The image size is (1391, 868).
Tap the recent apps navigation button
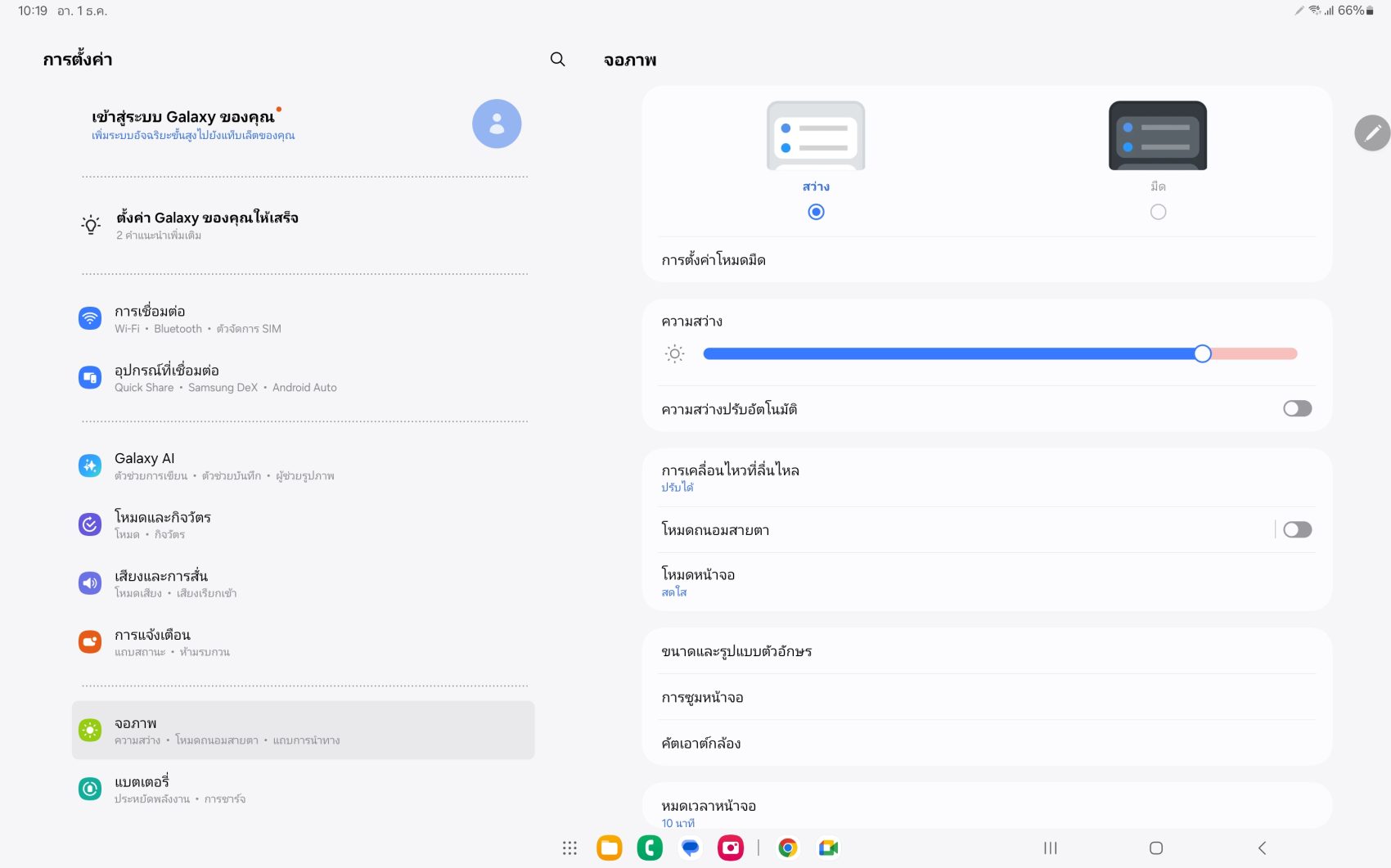(x=1051, y=848)
